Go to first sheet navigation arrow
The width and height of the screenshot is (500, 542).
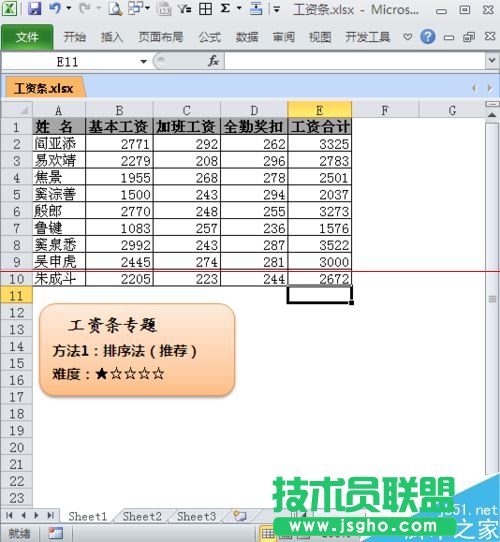[9, 516]
